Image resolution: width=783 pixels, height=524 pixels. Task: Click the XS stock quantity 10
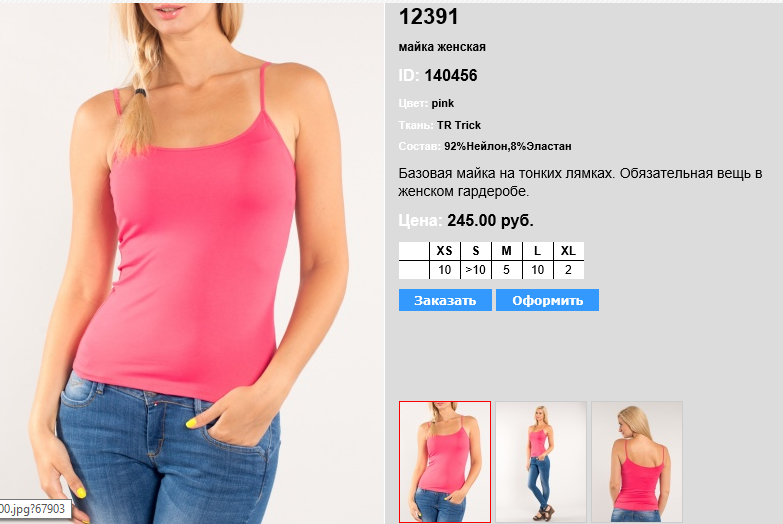point(444,270)
